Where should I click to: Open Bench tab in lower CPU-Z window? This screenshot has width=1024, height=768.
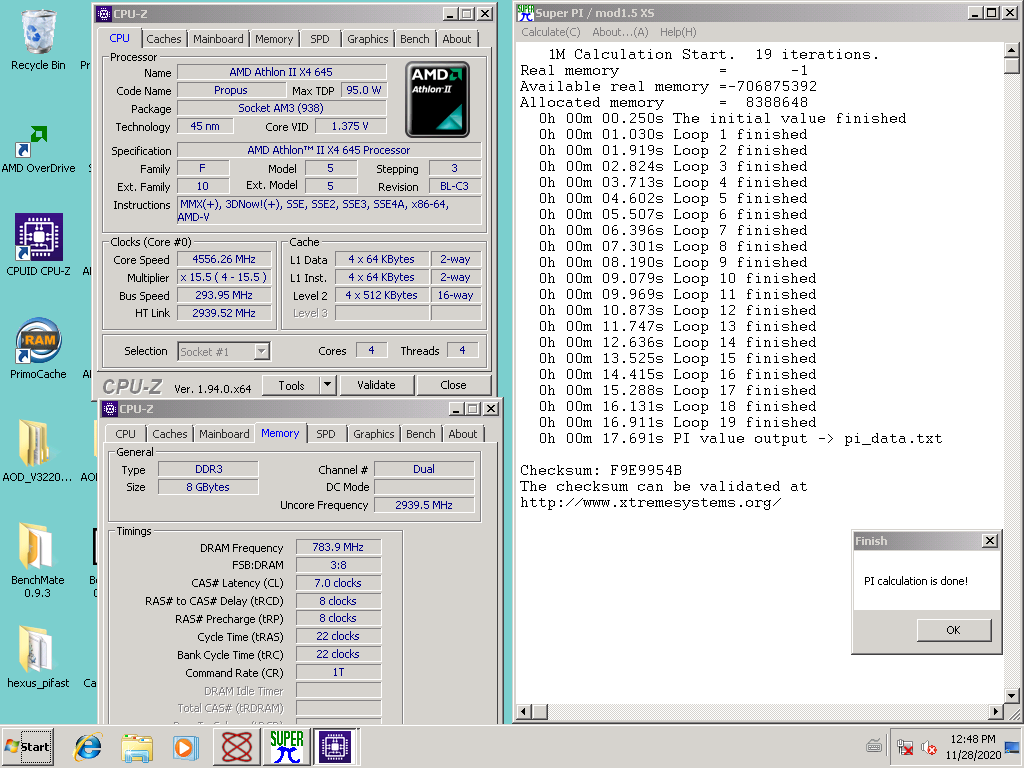421,434
